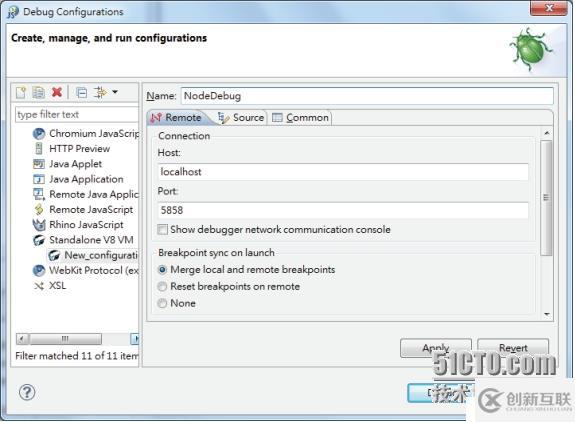Viewport: 575px width, 422px height.
Task: Click the filter launch configurations icon
Action: [x=100, y=92]
